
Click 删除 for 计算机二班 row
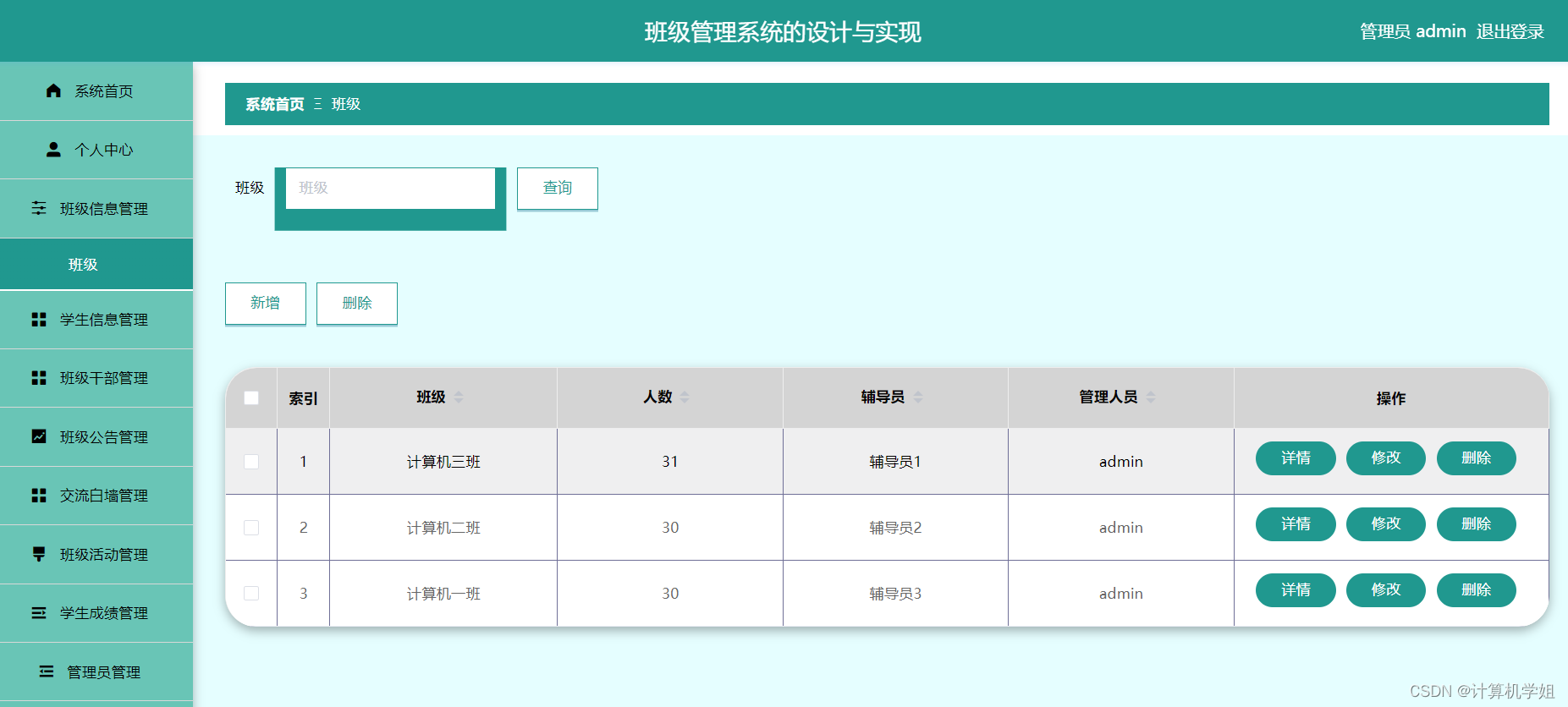[1477, 524]
